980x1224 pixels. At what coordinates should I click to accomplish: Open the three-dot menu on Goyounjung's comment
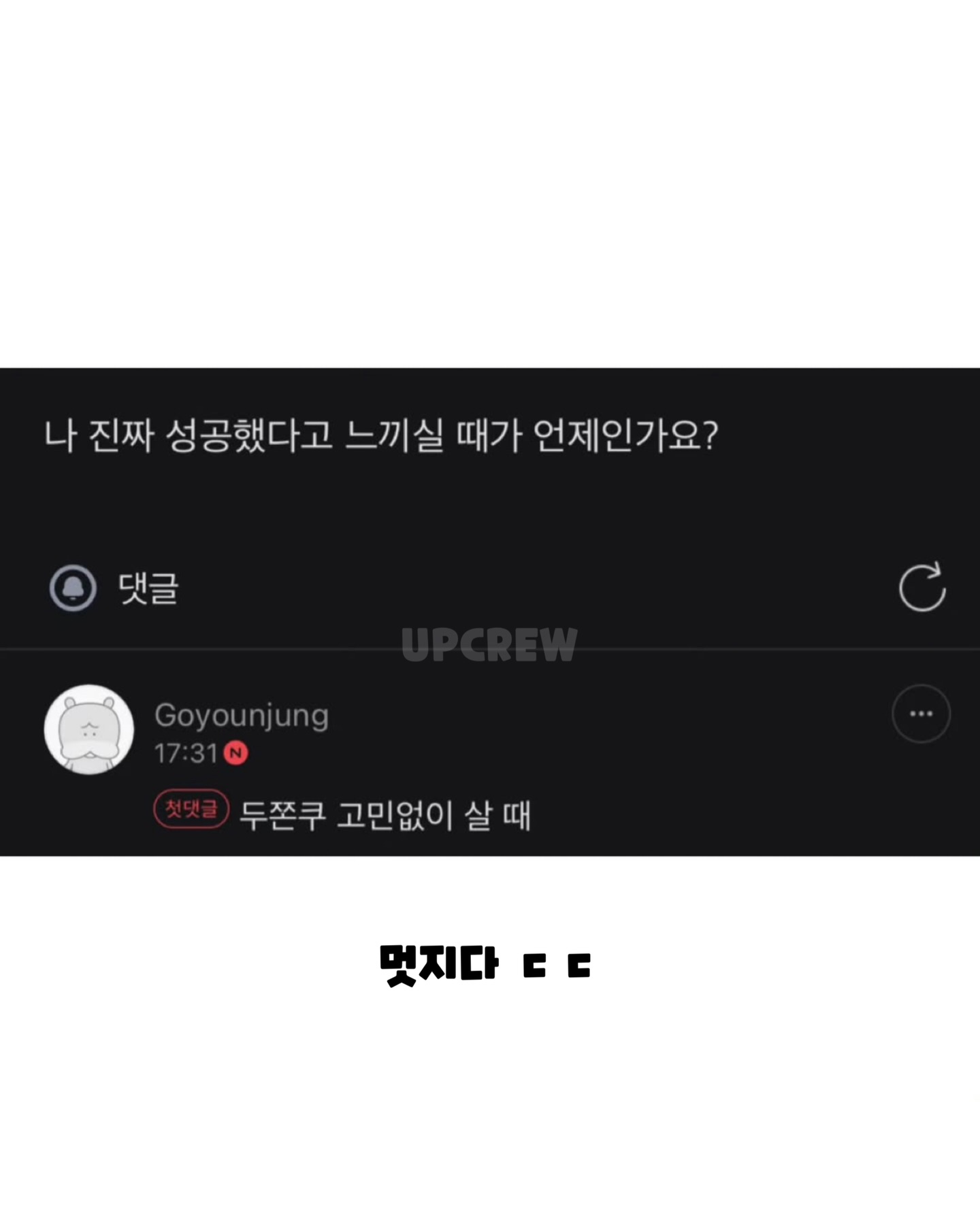(921, 714)
